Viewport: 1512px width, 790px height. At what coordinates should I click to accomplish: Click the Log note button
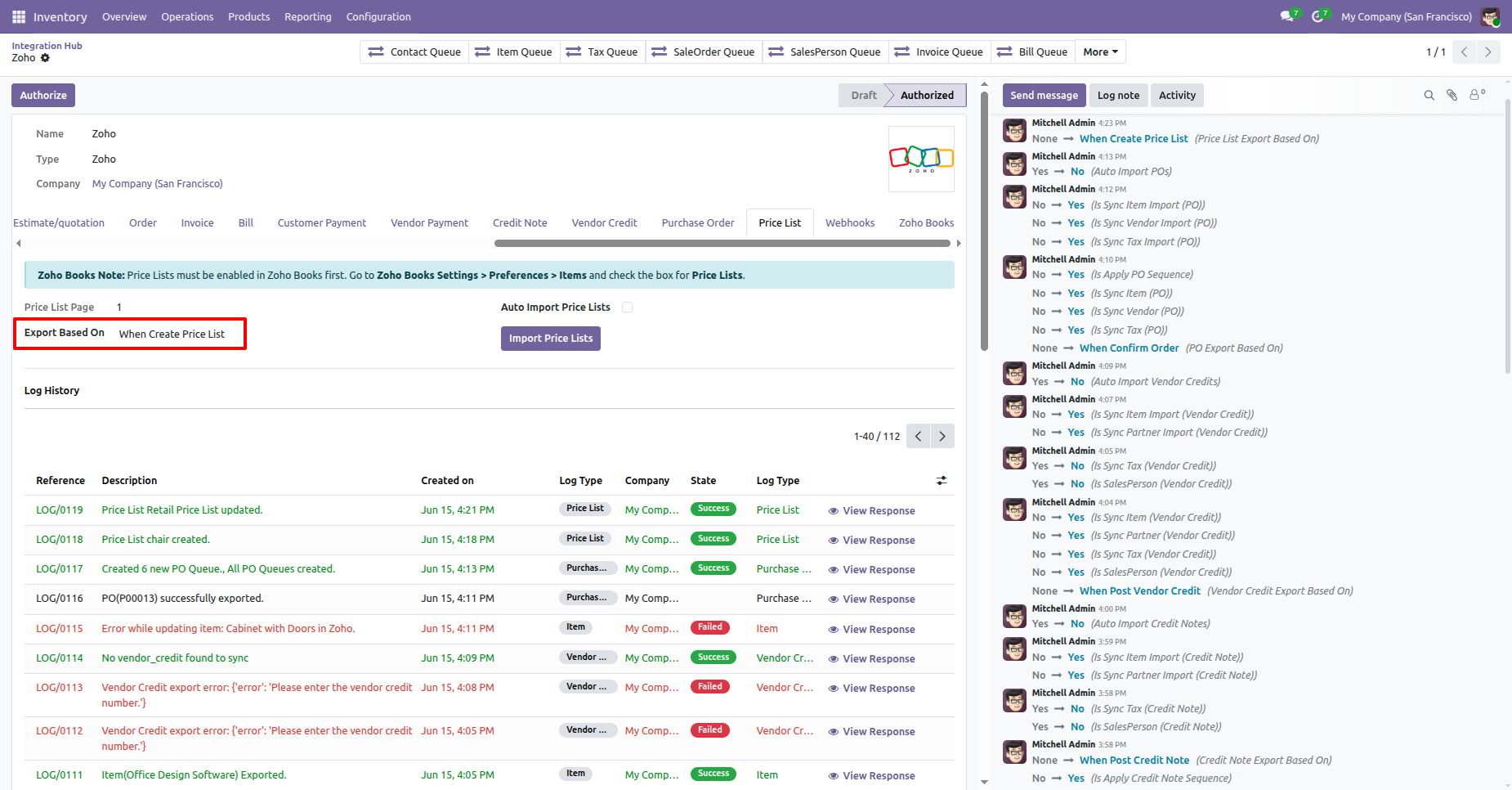1118,96
